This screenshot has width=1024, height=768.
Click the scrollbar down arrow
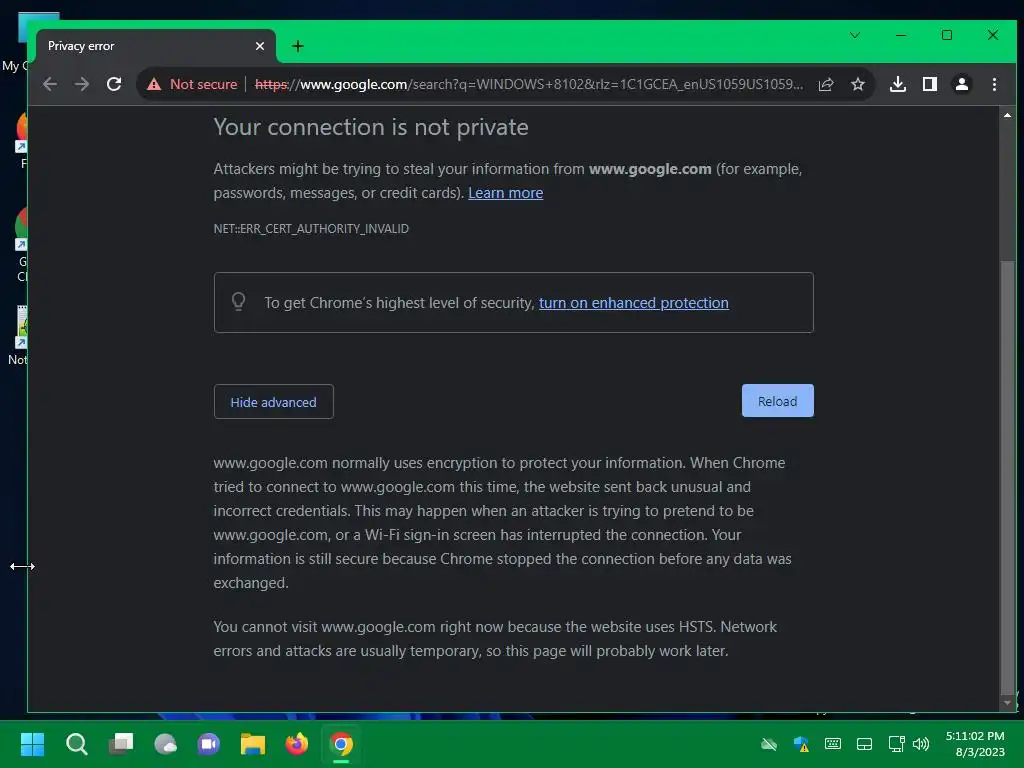pos(1007,703)
